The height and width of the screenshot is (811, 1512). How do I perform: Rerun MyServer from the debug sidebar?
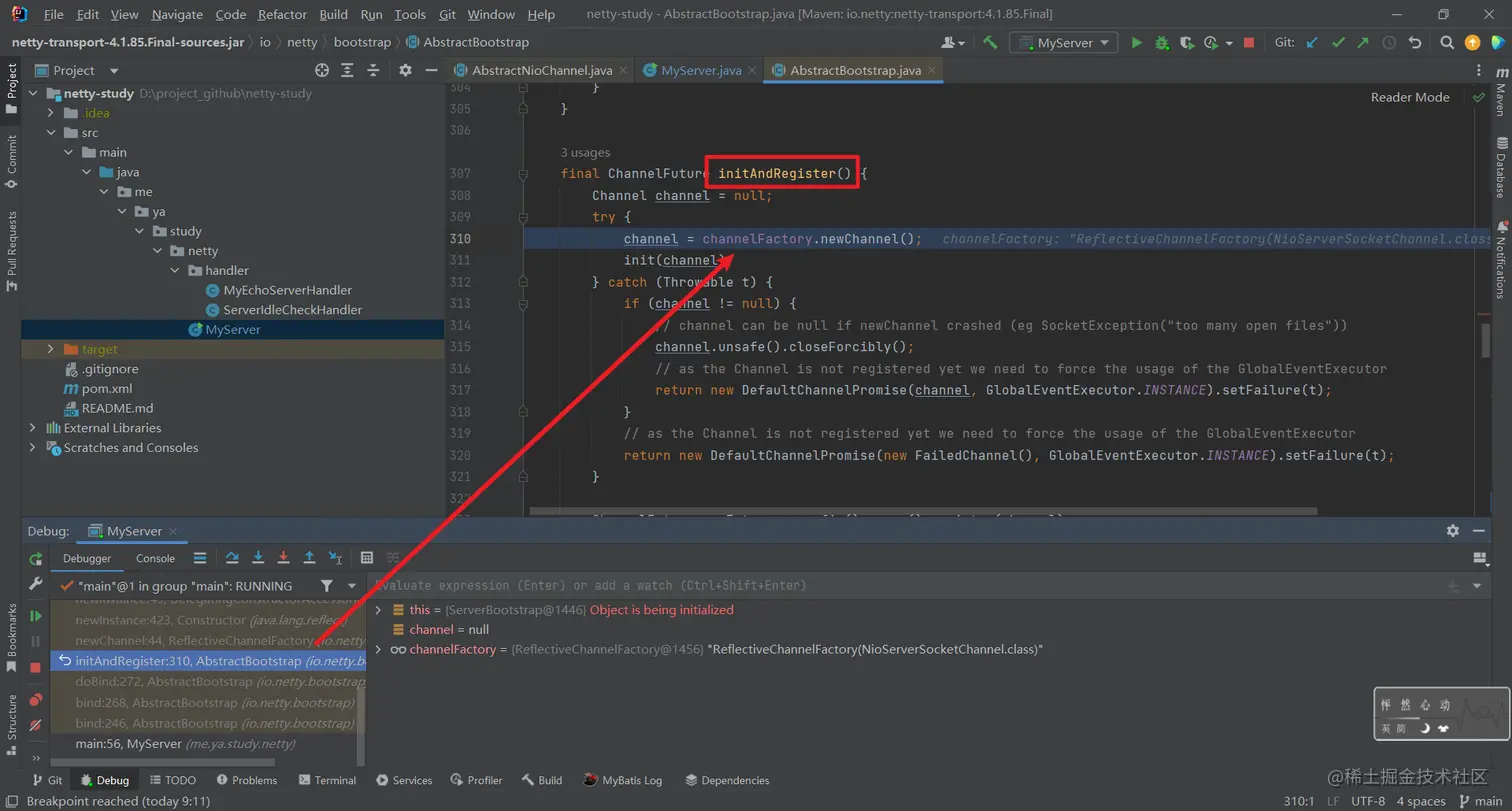pos(36,559)
